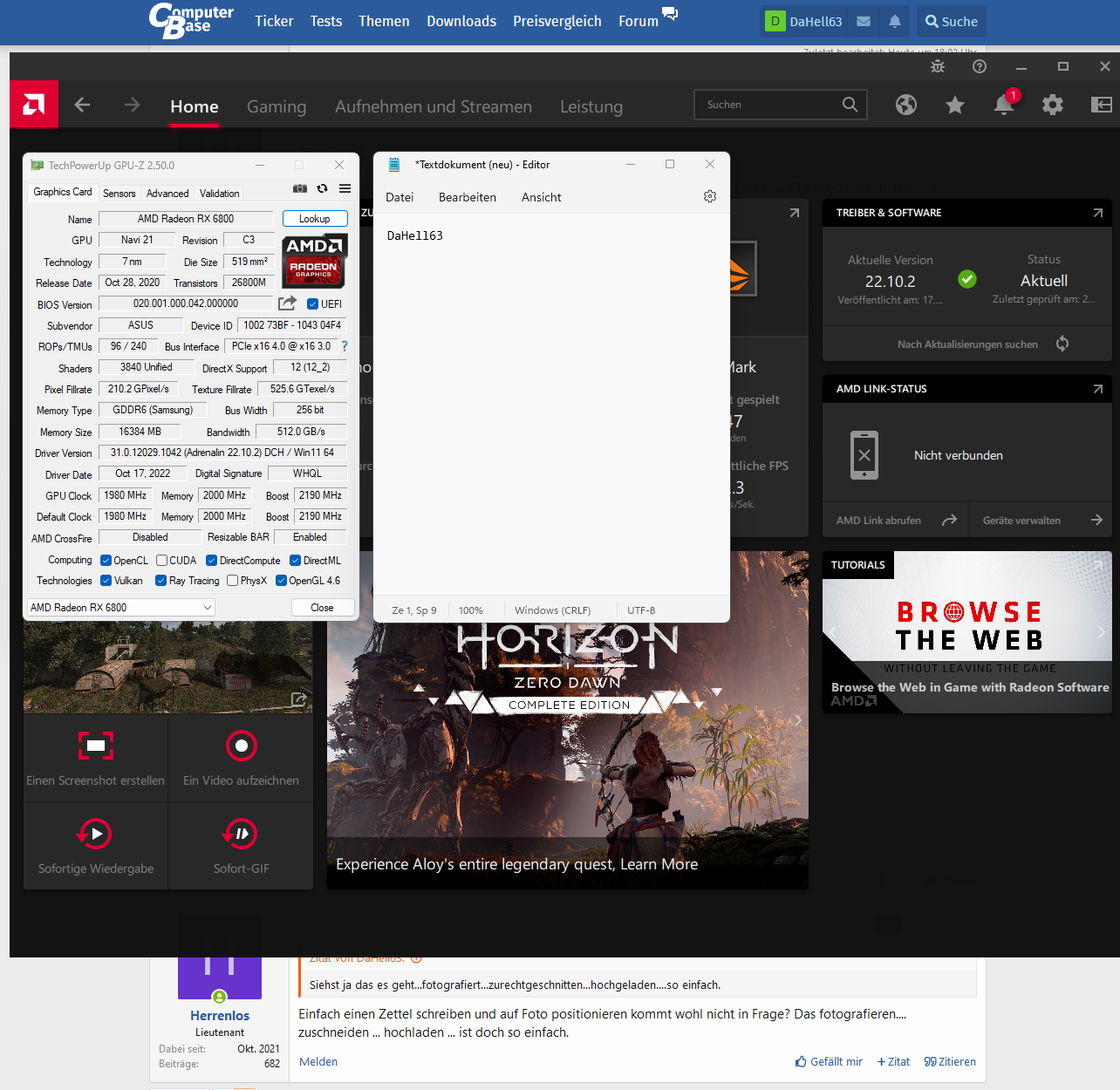Click the AMD logo icon in Radeon Software
This screenshot has width=1120, height=1090.
pyautogui.click(x=34, y=105)
